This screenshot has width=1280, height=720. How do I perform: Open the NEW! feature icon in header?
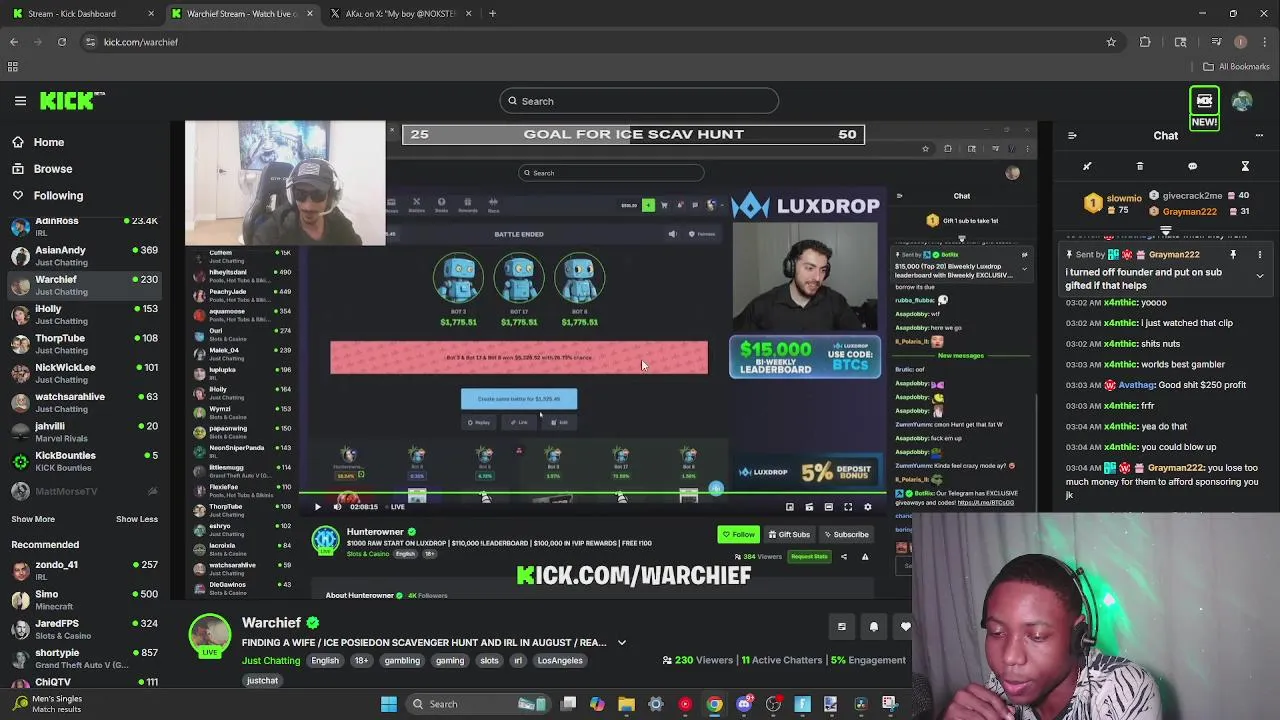point(1204,109)
